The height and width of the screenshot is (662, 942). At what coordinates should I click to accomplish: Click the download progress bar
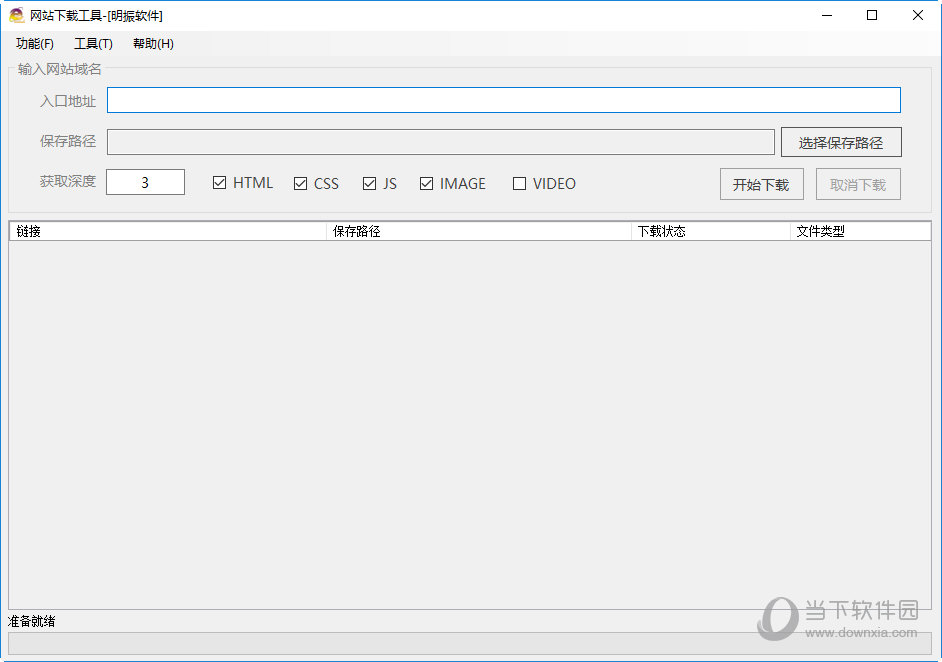(x=470, y=643)
